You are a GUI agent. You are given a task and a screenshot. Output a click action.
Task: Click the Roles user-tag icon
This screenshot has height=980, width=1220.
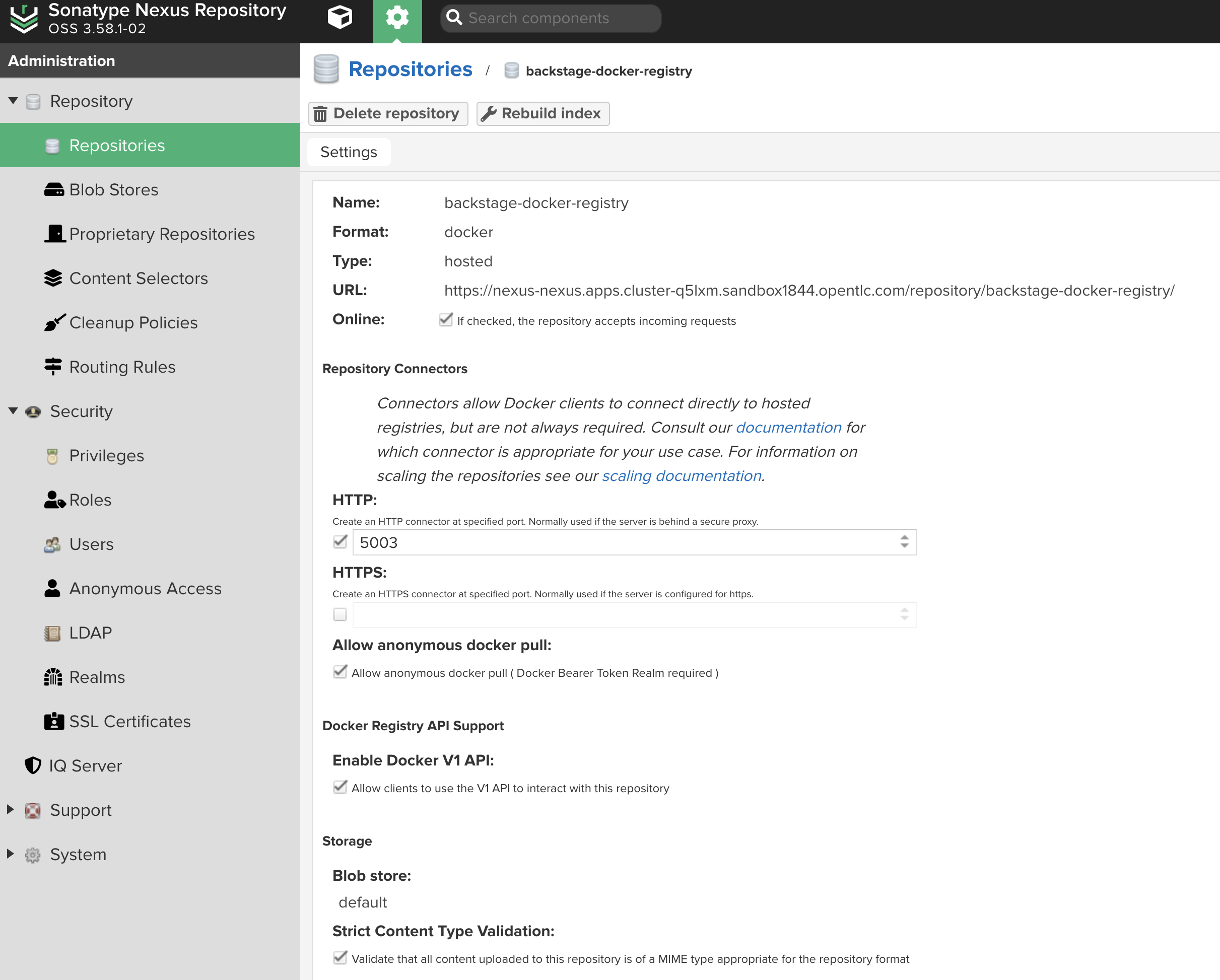55,500
